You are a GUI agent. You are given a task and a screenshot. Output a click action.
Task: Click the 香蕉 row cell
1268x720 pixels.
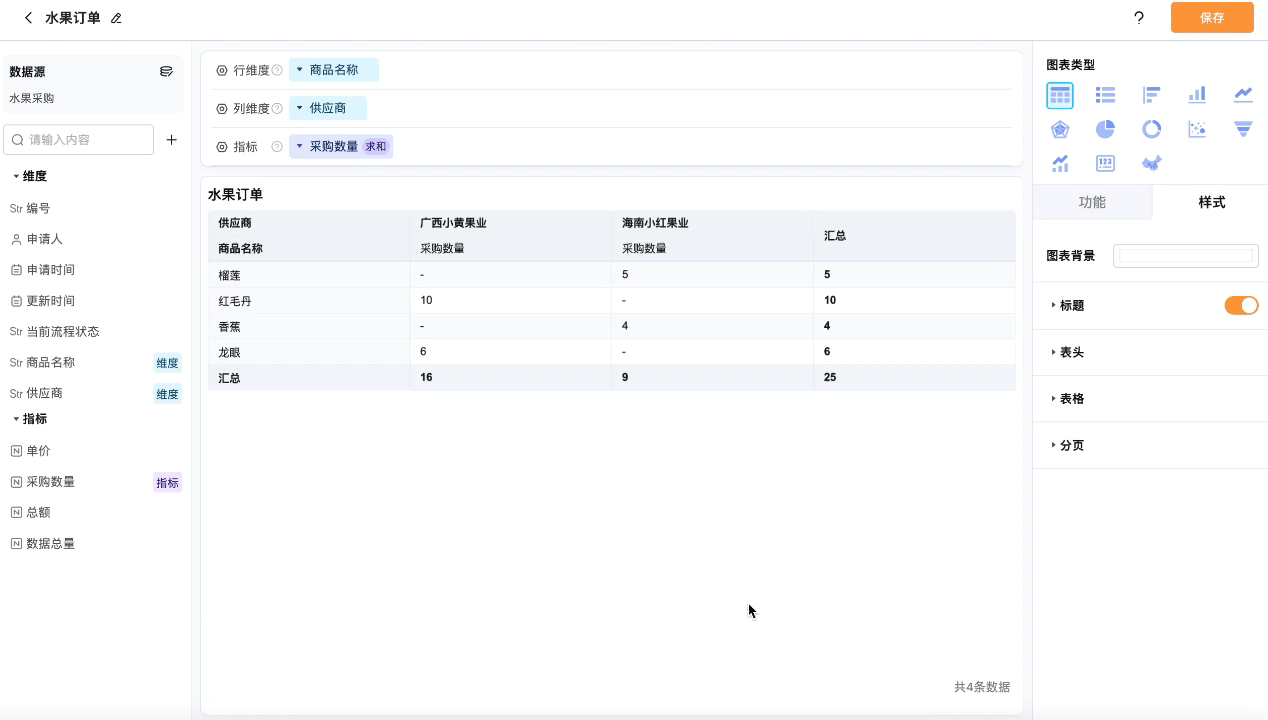pyautogui.click(x=309, y=327)
